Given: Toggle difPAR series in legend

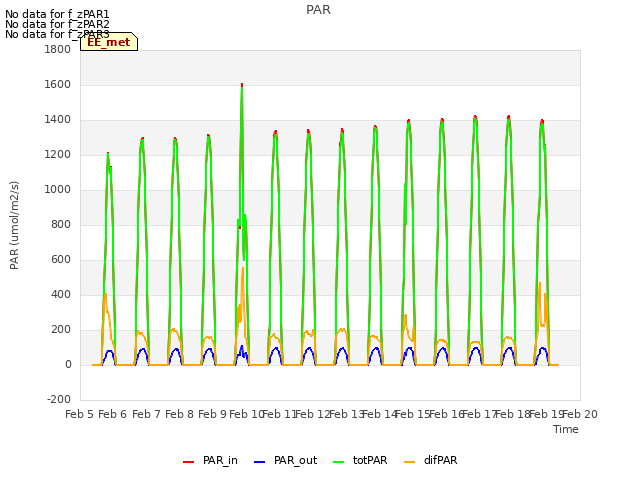Looking at the screenshot, I should [x=431, y=460].
